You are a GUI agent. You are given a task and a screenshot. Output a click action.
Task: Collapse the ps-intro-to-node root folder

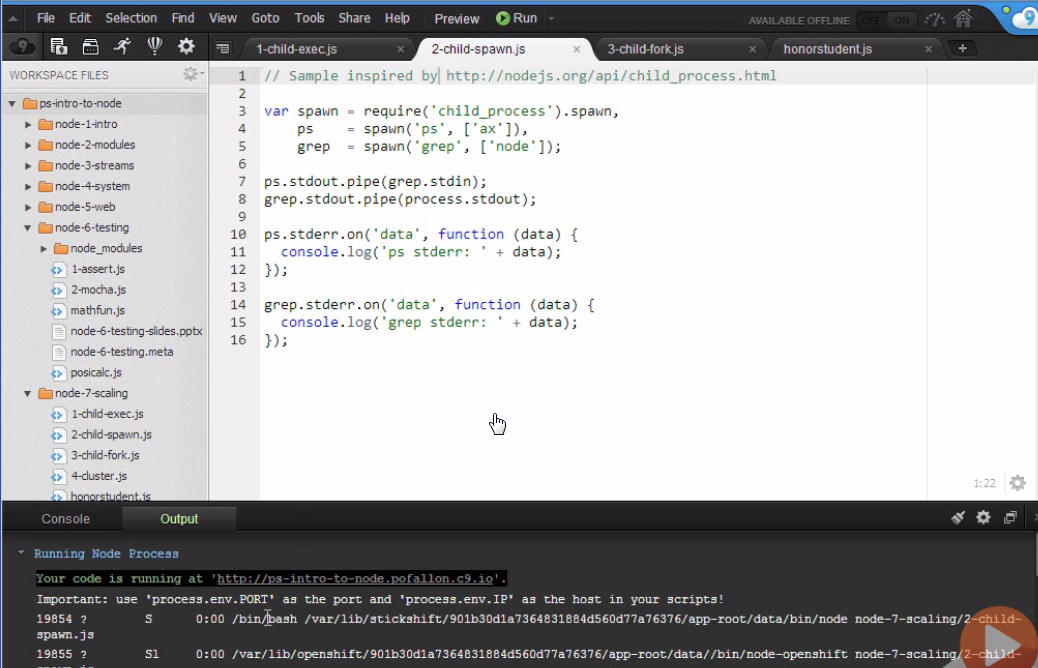[12, 104]
